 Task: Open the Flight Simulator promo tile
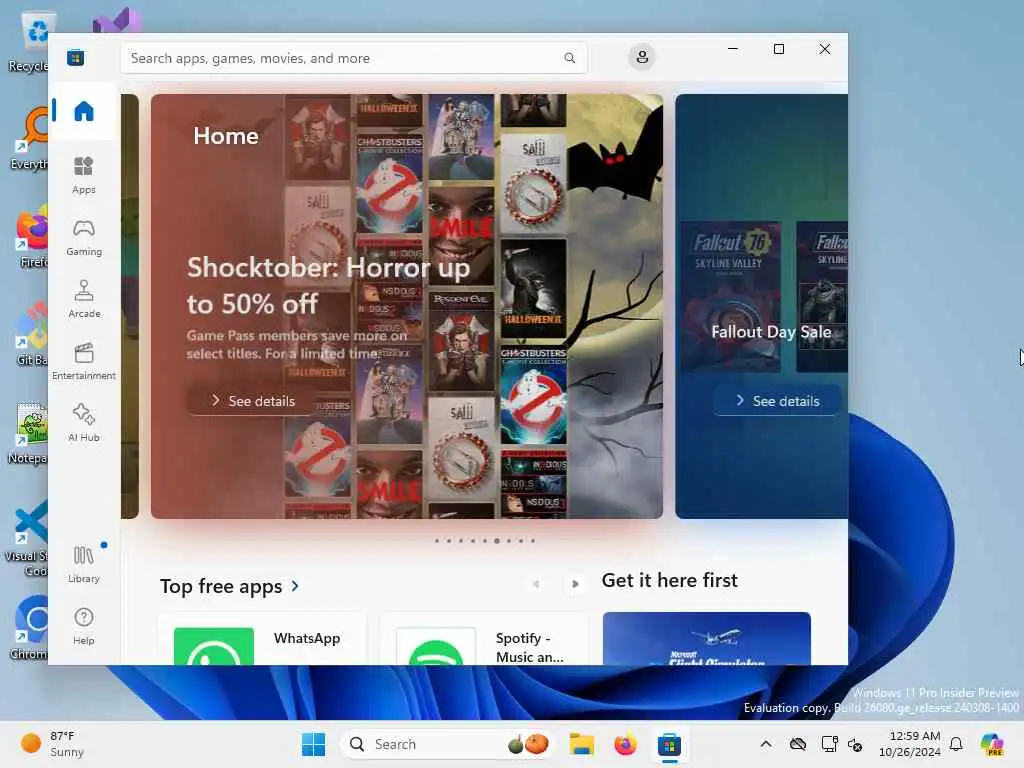(x=707, y=639)
